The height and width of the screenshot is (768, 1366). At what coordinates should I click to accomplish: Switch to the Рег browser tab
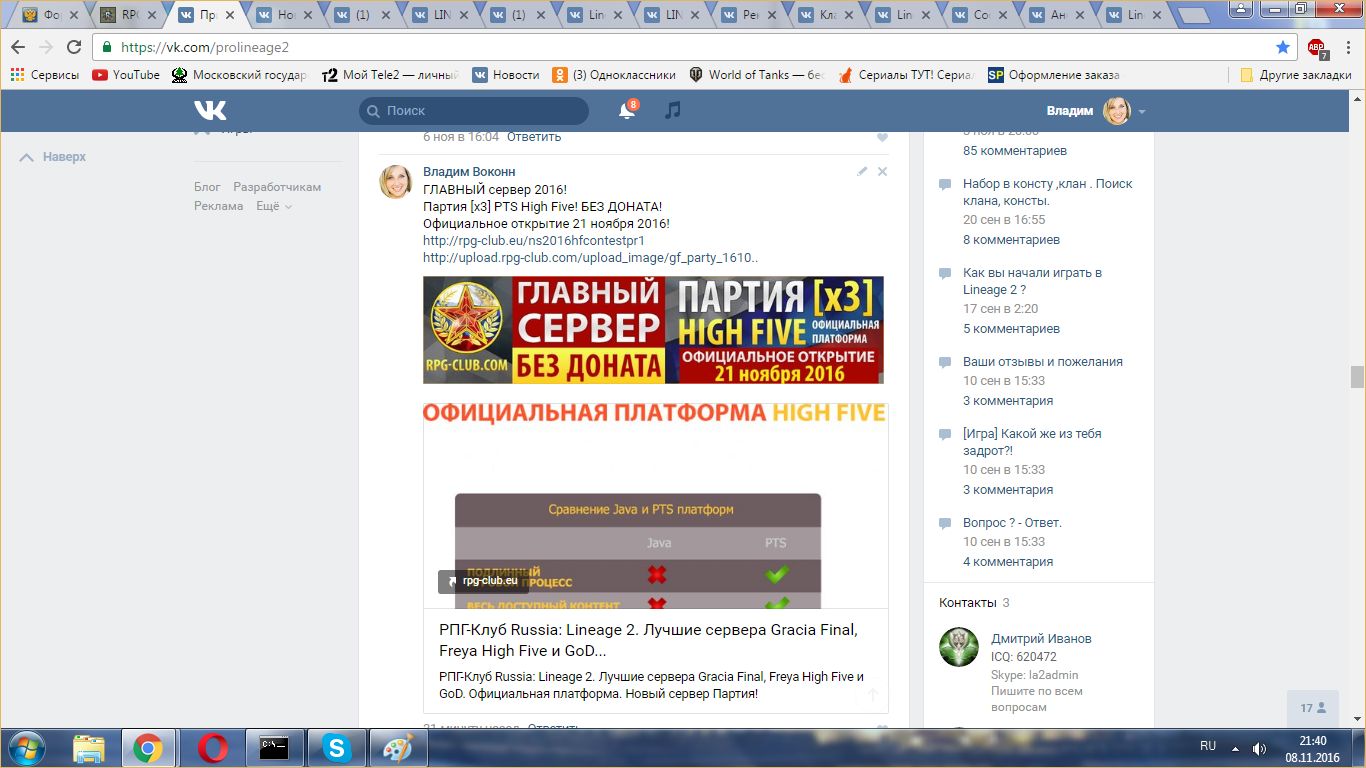pyautogui.click(x=749, y=15)
